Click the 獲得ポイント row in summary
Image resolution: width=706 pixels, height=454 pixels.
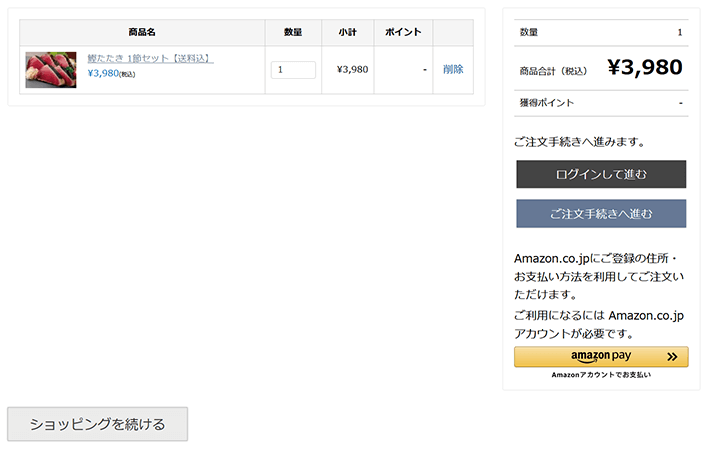click(601, 103)
